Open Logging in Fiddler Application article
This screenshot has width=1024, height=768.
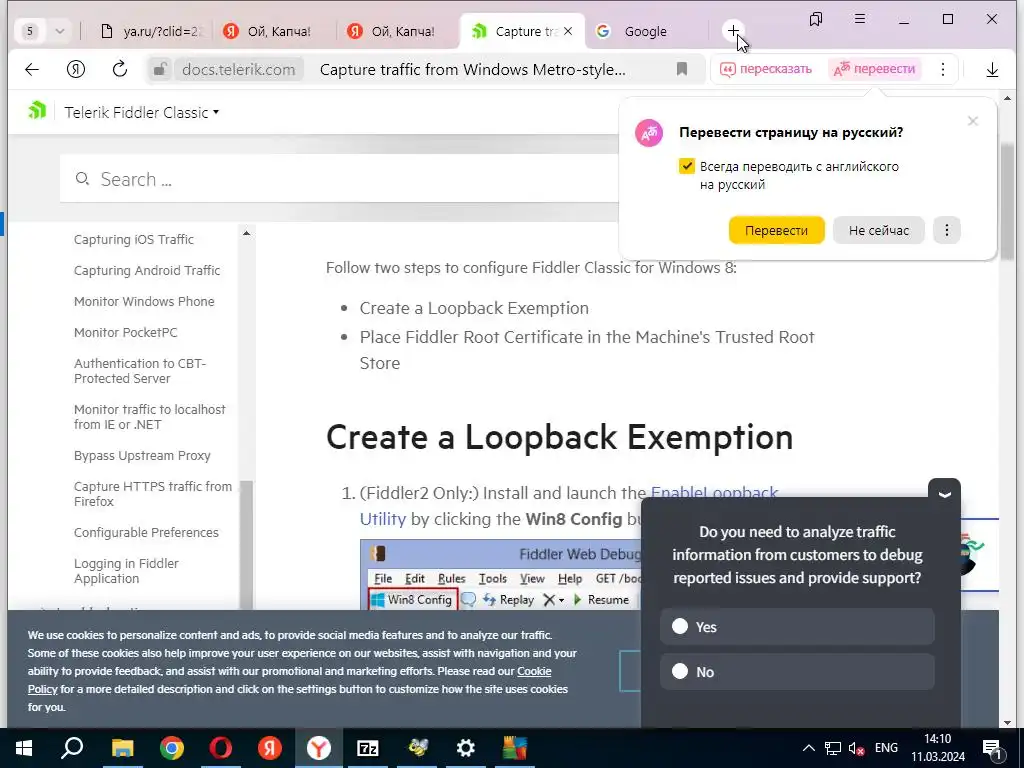coord(126,571)
